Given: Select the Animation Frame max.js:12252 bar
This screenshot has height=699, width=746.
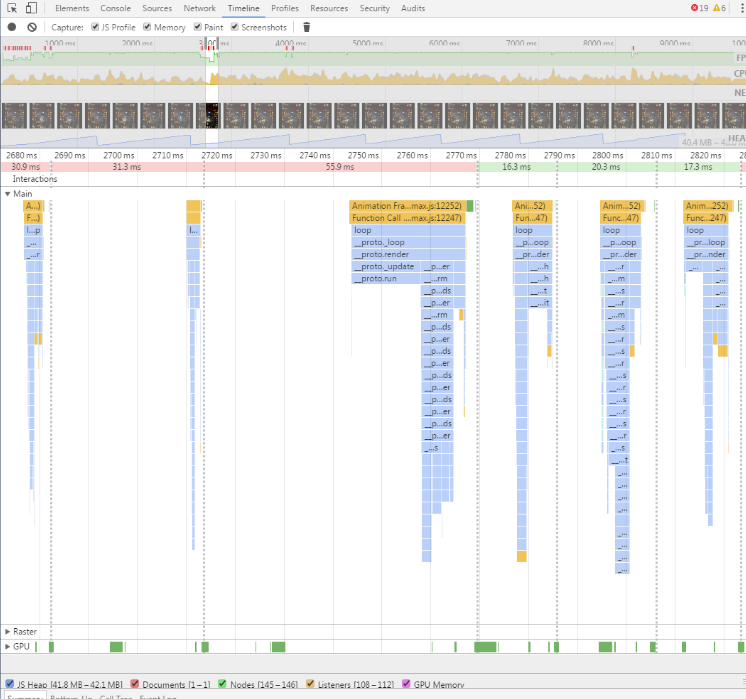Looking at the screenshot, I should tap(407, 206).
